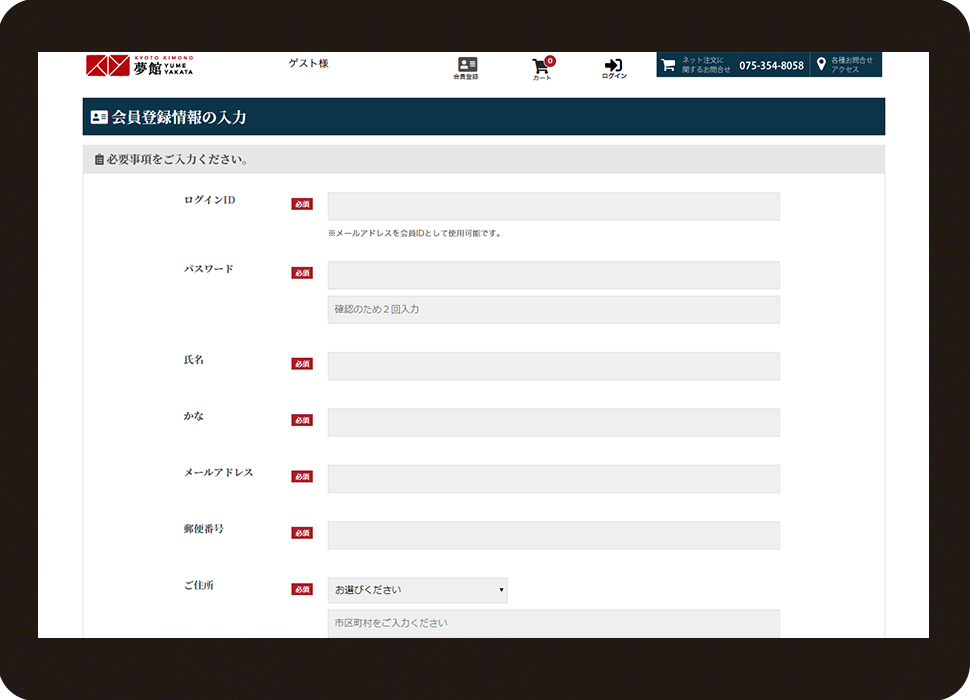Viewport: 970px width, 700px height.
Task: Select the かな reading input field
Action: [553, 422]
